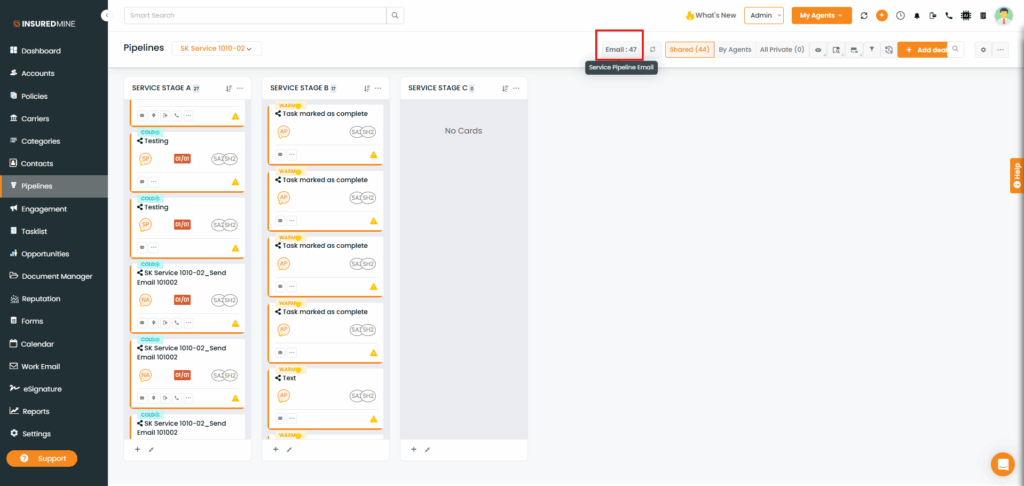Image resolution: width=1024 pixels, height=486 pixels.
Task: Toggle the eye visibility icon in pipeline toolbar
Action: tap(818, 49)
